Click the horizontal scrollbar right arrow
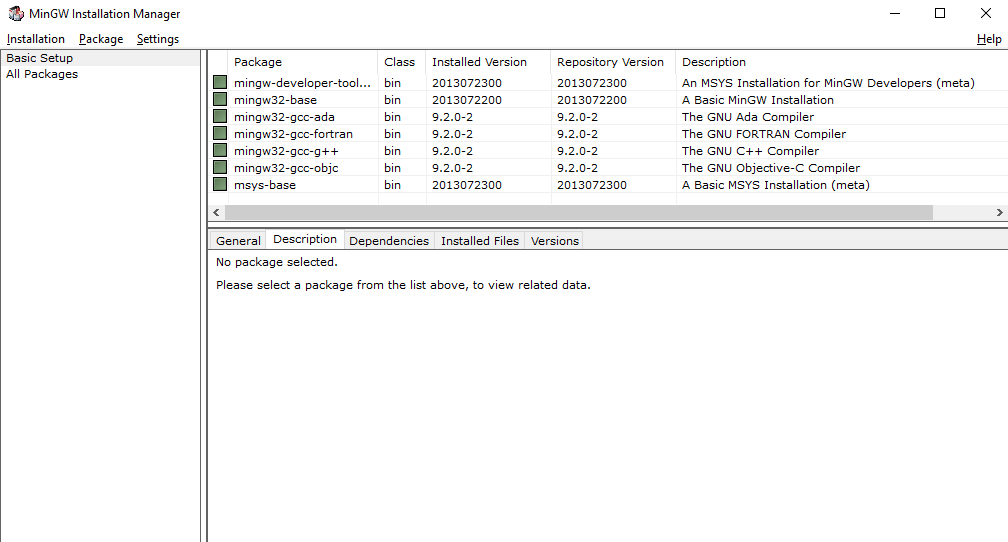 click(1000, 212)
